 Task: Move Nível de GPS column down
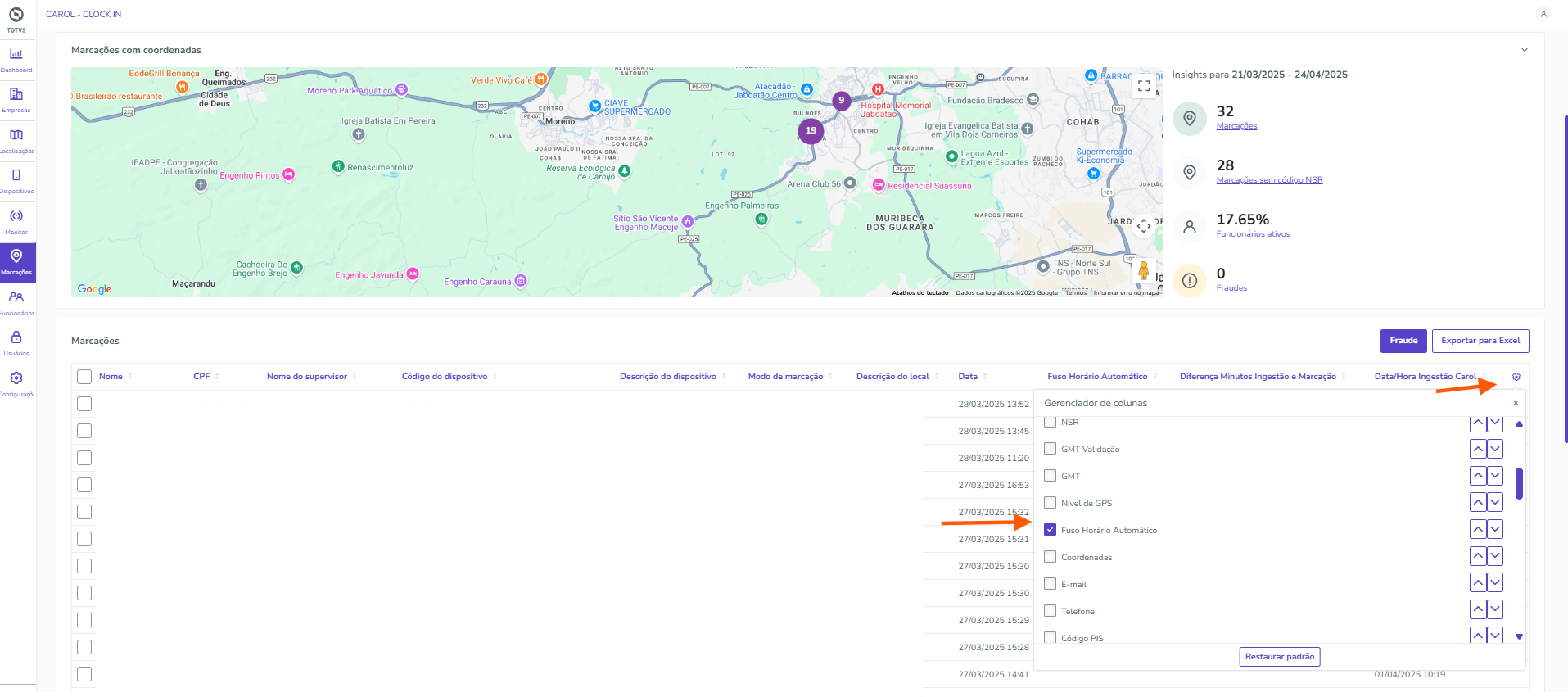point(1495,503)
